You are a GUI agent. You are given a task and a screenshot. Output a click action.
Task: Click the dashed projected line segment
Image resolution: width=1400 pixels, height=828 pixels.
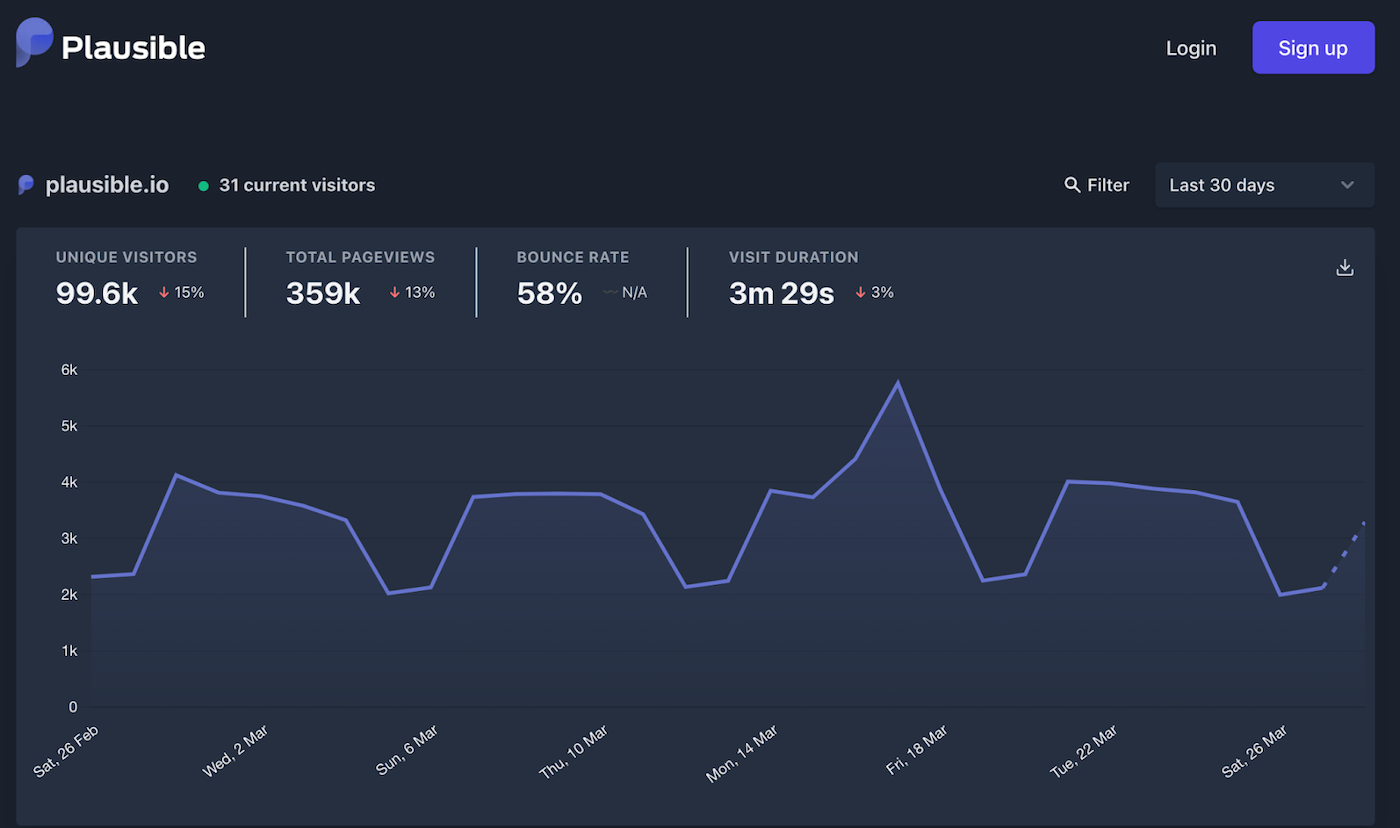pos(1344,554)
